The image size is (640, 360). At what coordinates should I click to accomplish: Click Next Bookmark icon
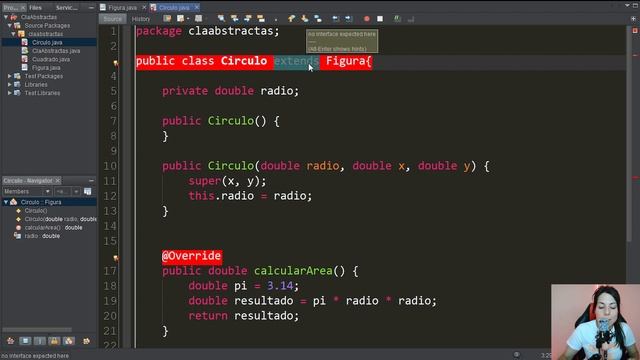coord(304,19)
